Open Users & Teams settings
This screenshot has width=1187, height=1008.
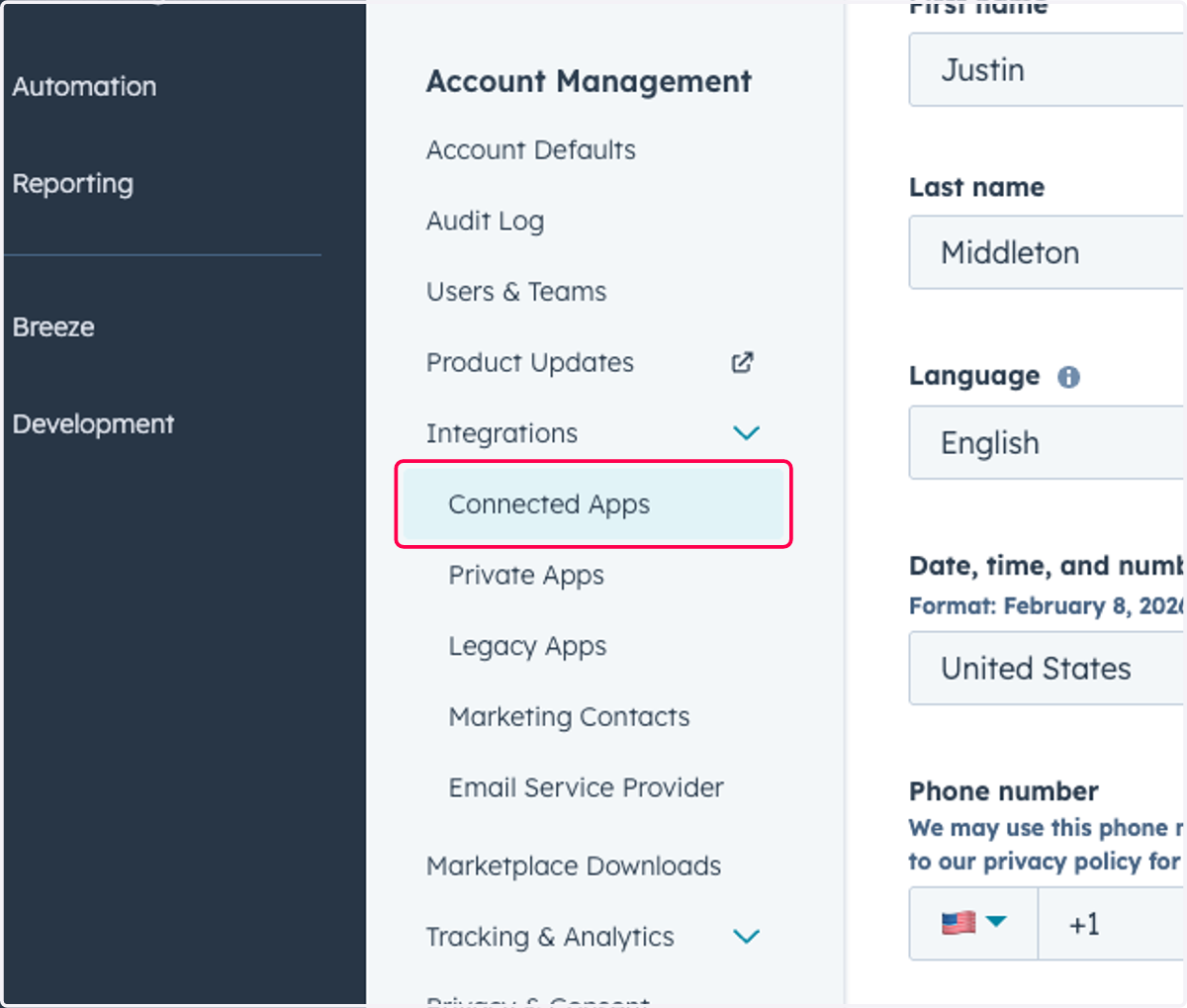(516, 292)
